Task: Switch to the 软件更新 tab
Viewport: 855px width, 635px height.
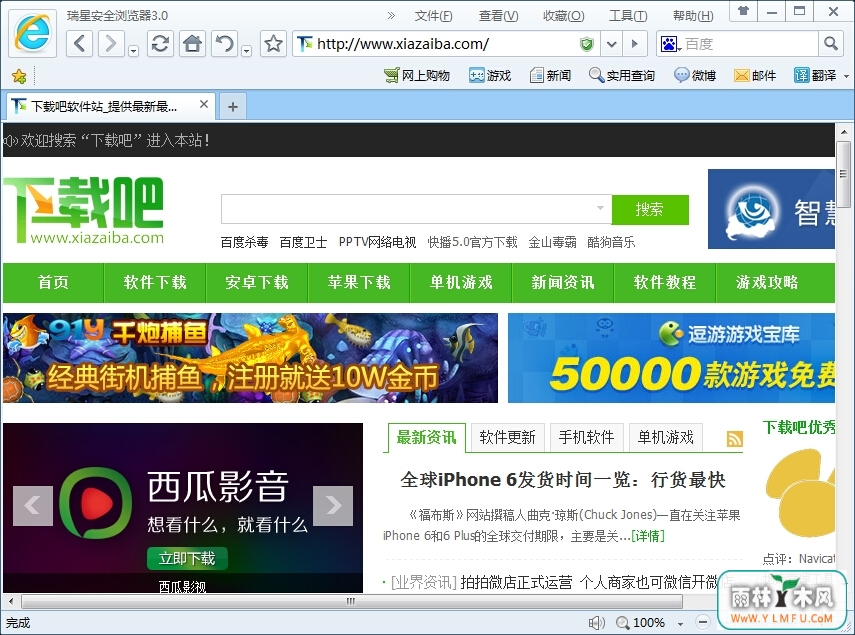Action: click(508, 437)
